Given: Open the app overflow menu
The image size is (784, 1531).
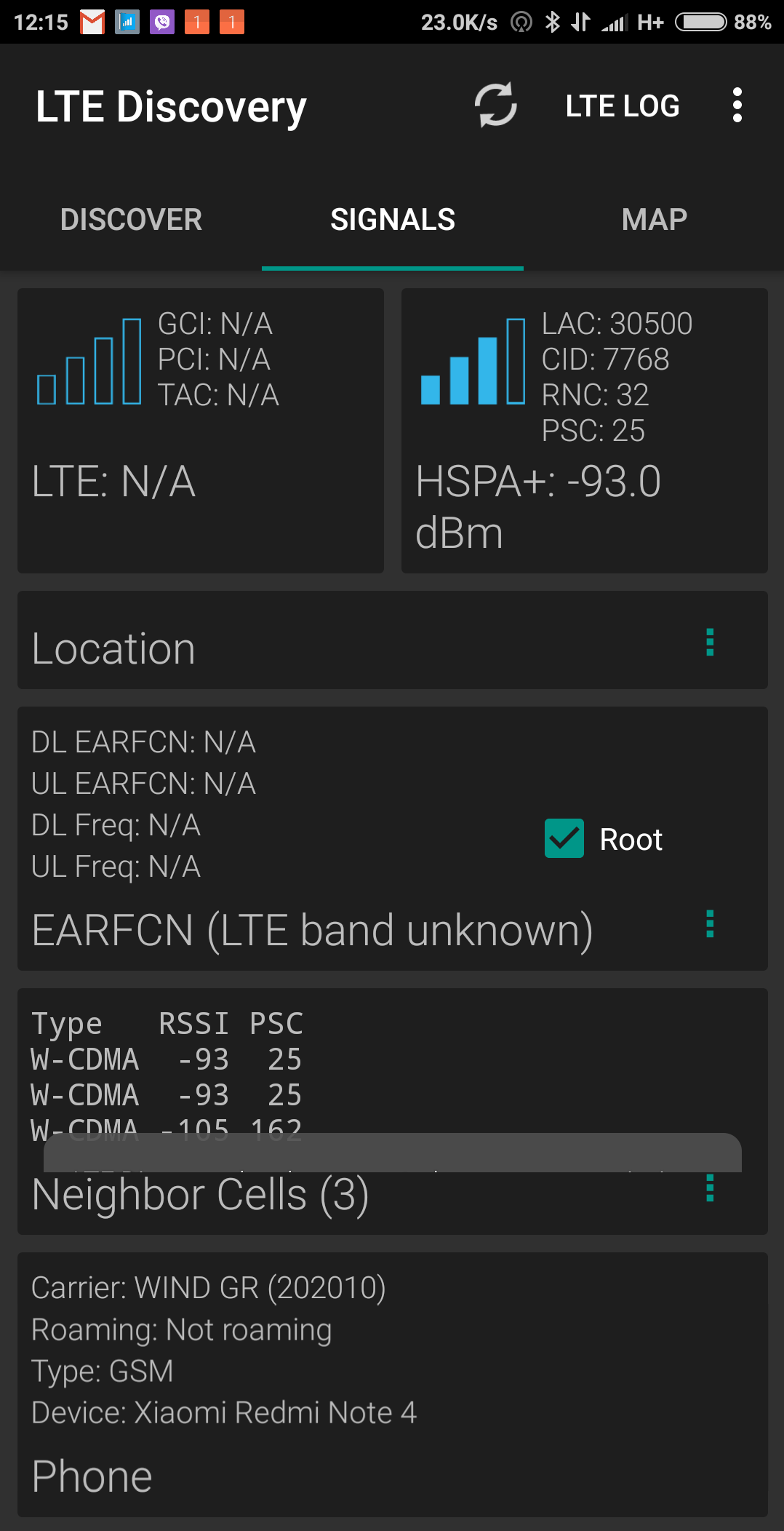Looking at the screenshot, I should click(737, 106).
